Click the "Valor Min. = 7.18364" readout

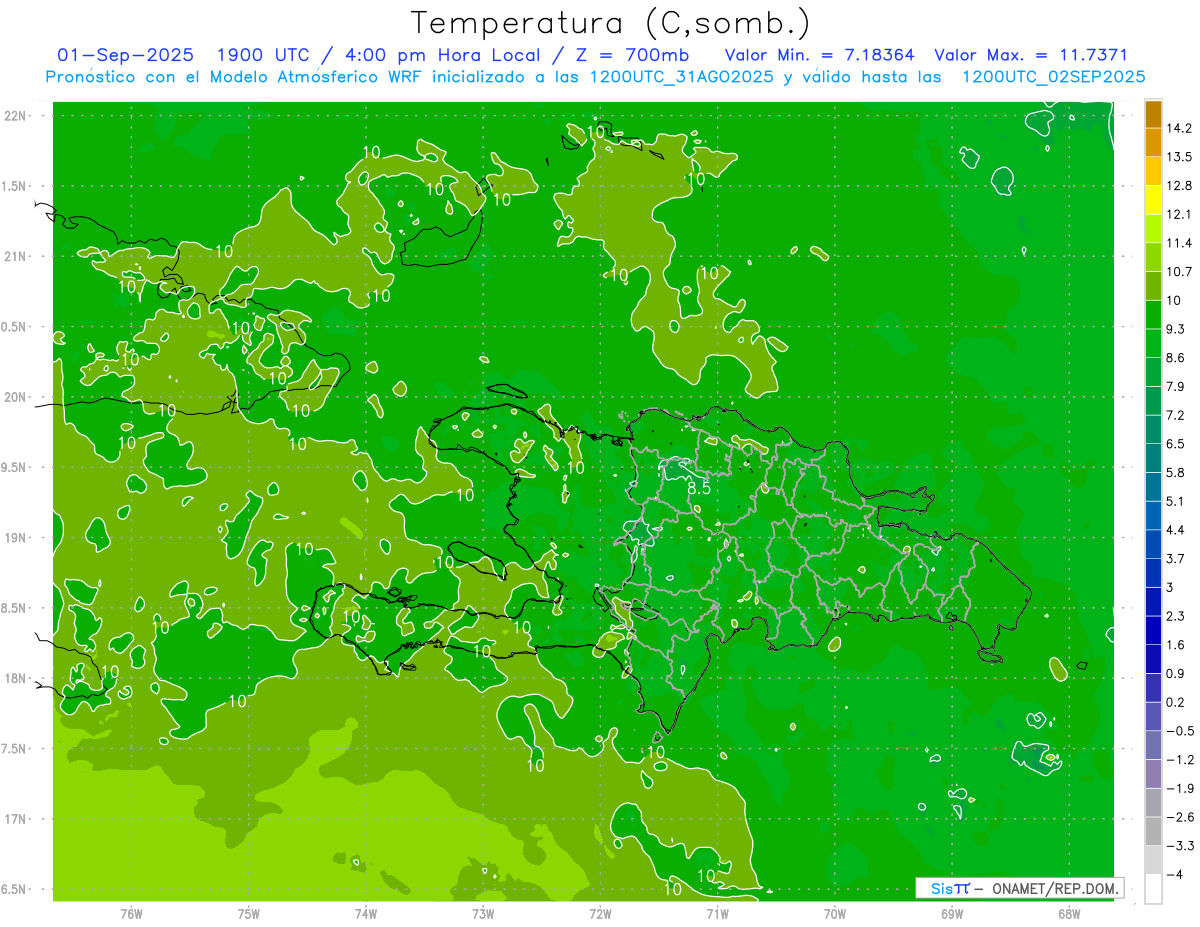pyautogui.click(x=819, y=55)
